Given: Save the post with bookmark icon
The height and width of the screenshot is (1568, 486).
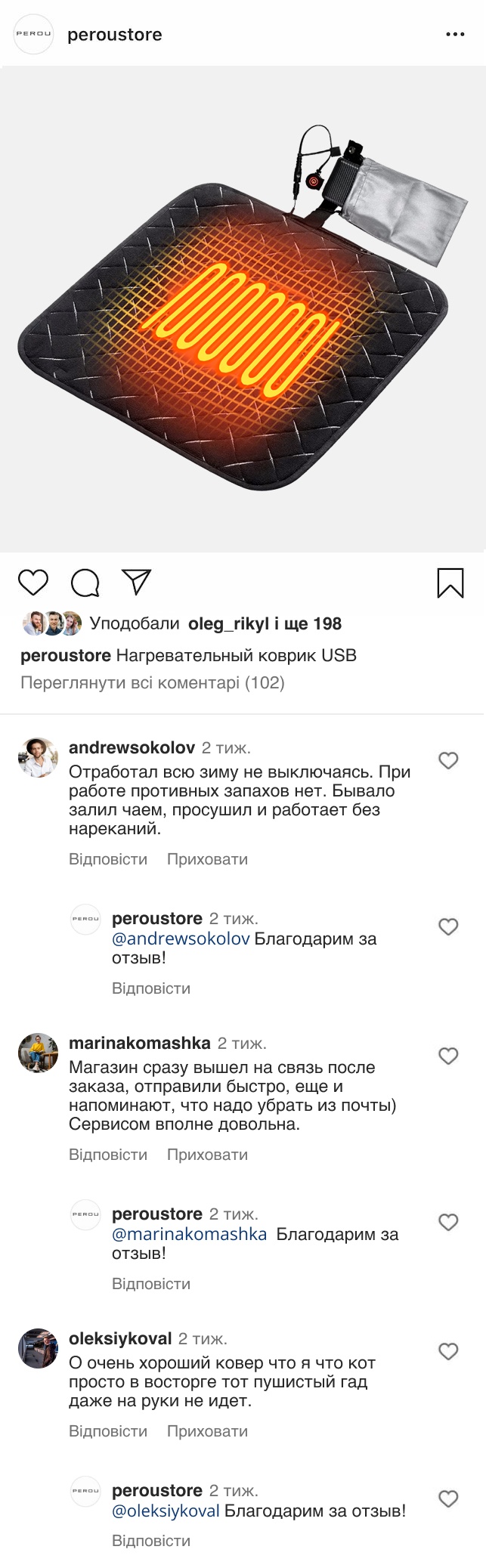Looking at the screenshot, I should point(450,583).
